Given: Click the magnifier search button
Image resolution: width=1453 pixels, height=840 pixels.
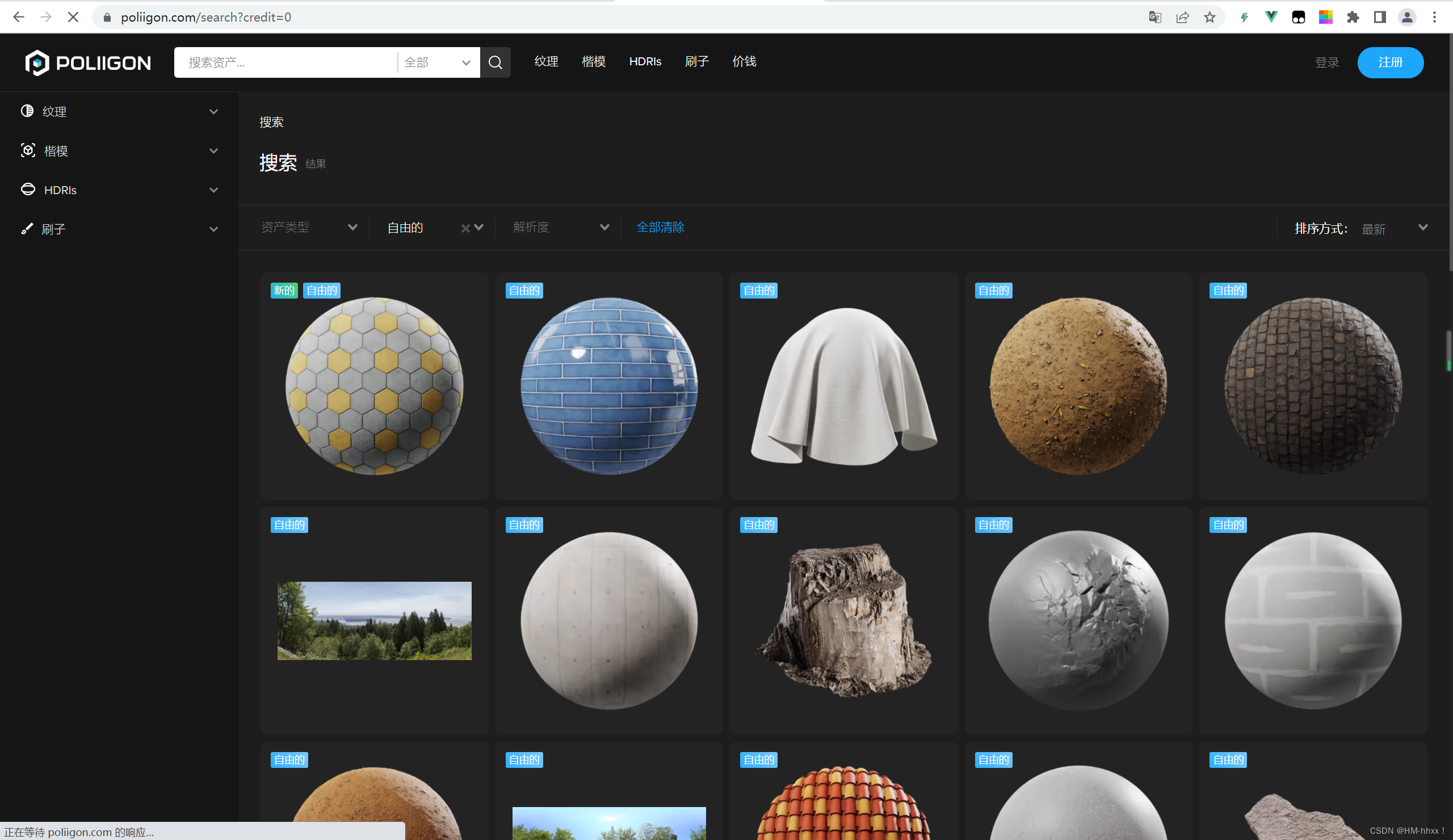Looking at the screenshot, I should click(495, 62).
